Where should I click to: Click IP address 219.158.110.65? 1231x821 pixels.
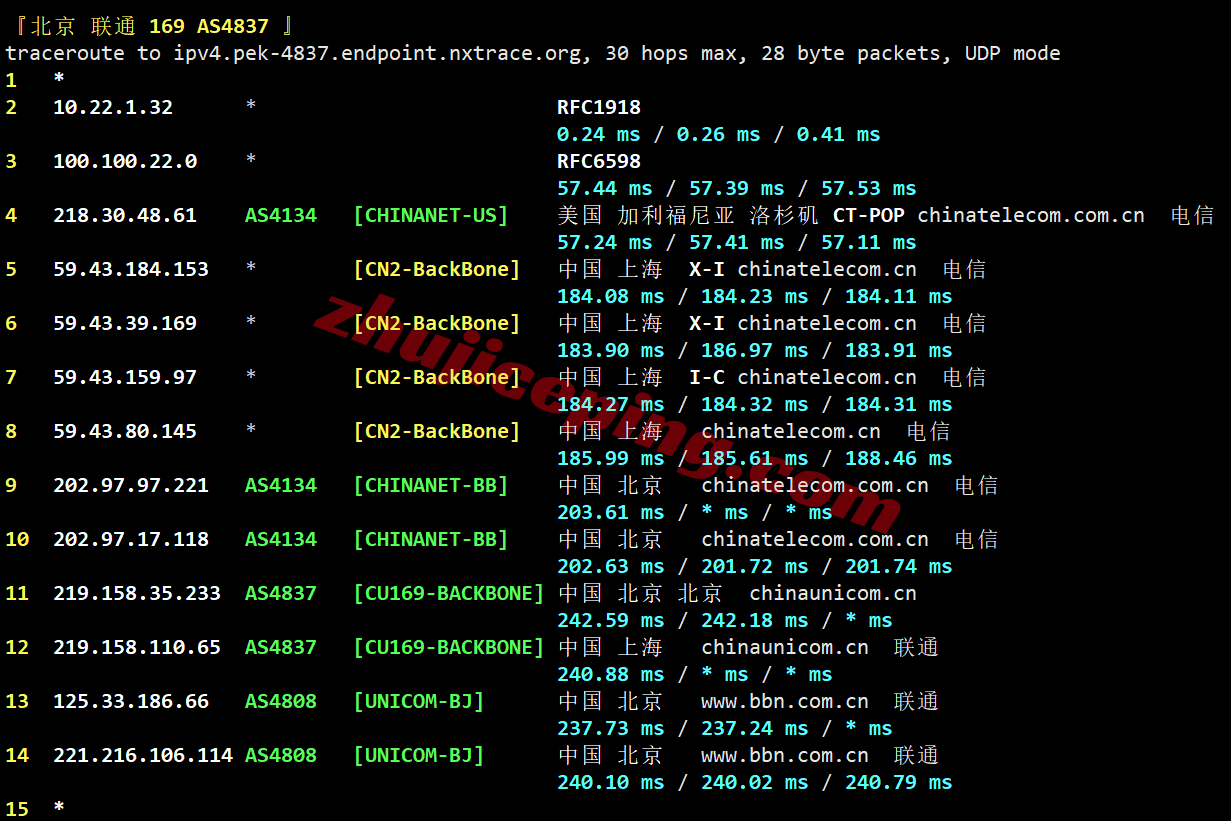point(137,647)
